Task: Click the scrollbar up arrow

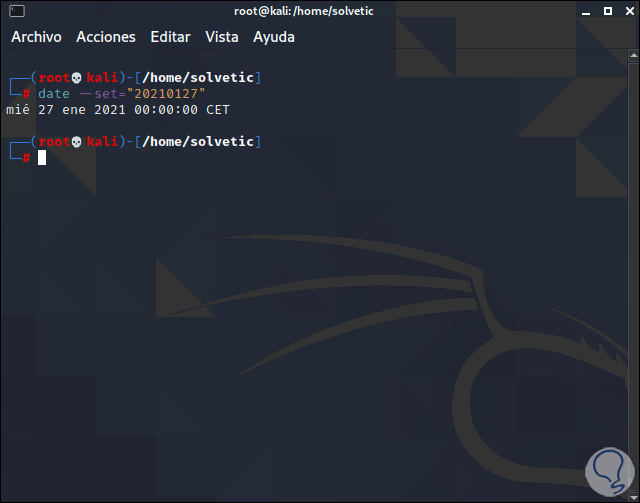Action: [633, 56]
